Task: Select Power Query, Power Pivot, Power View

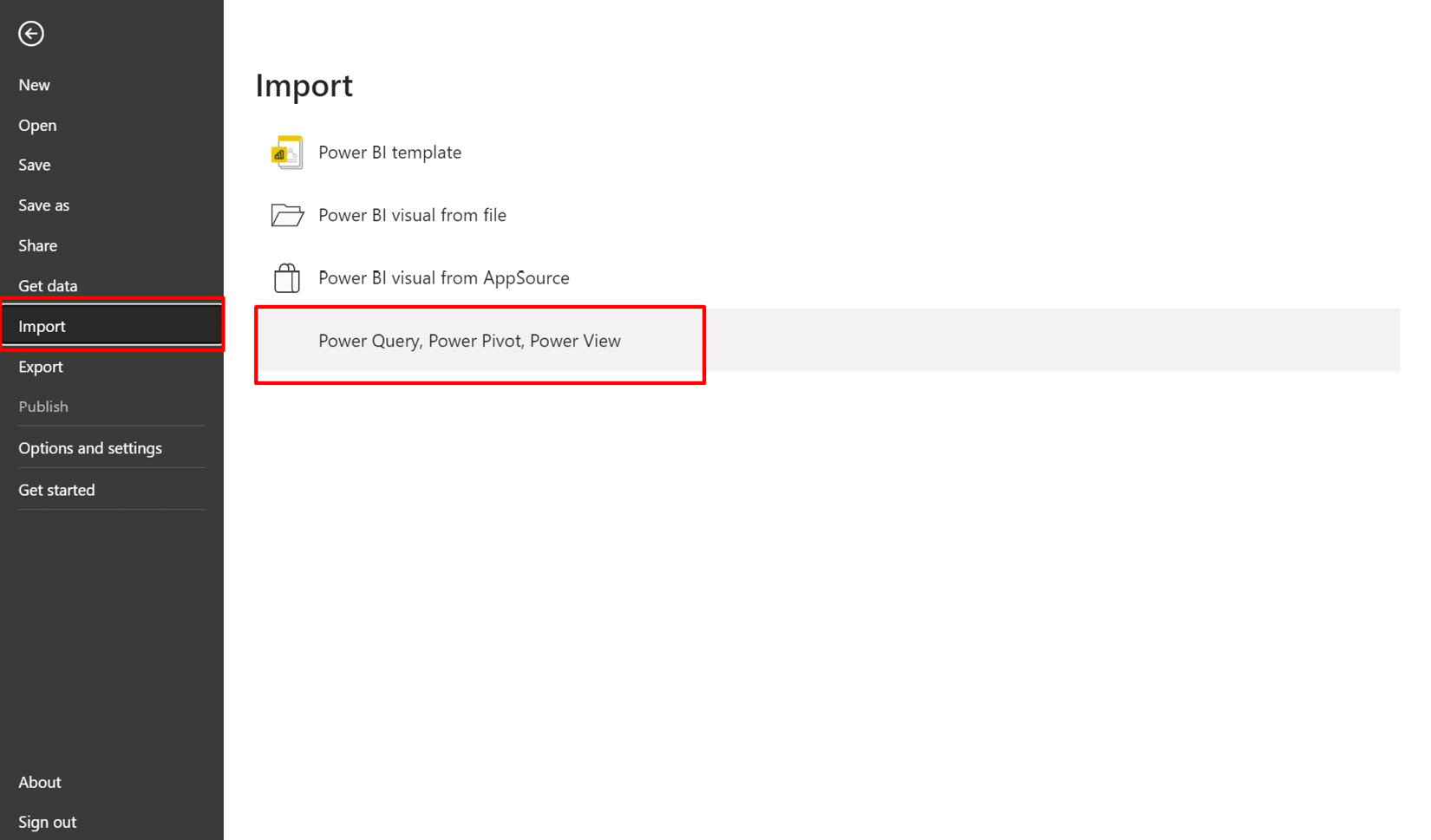Action: click(828, 341)
